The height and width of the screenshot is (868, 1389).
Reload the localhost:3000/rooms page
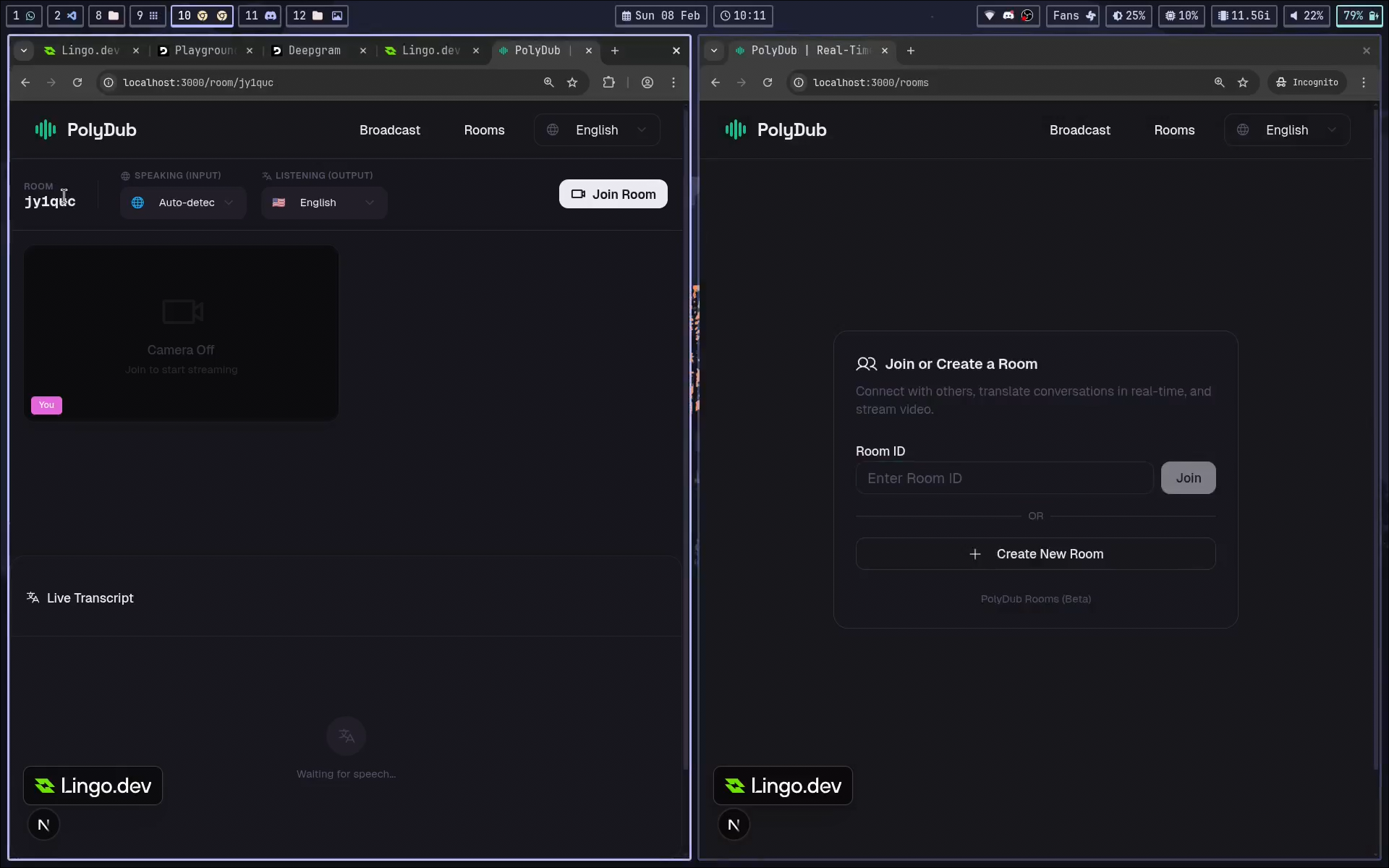[768, 82]
